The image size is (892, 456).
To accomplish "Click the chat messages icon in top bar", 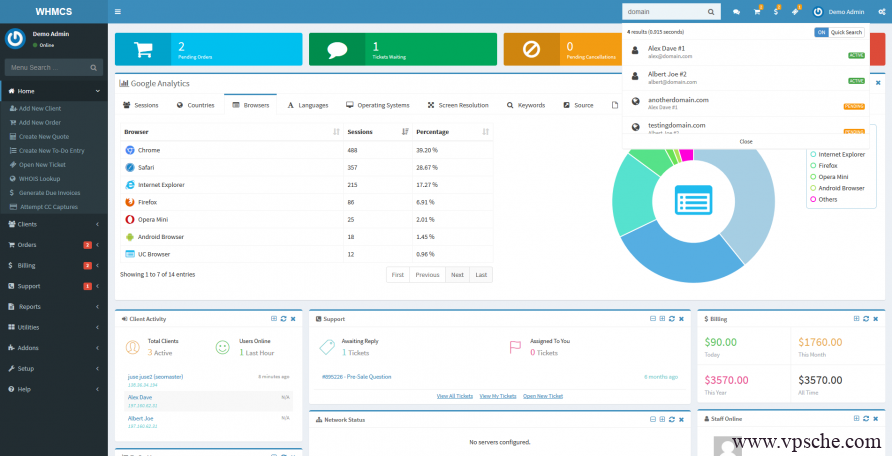I will pyautogui.click(x=736, y=12).
